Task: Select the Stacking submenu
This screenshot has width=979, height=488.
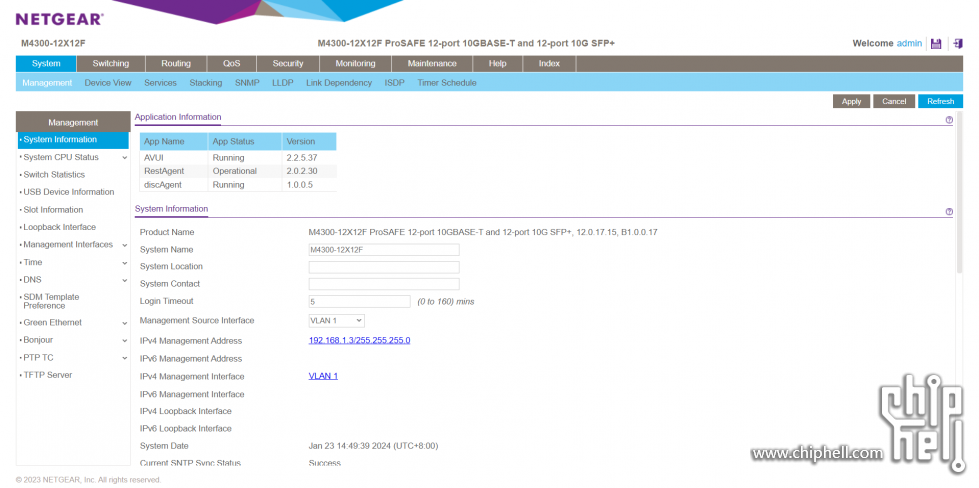Action: [205, 82]
